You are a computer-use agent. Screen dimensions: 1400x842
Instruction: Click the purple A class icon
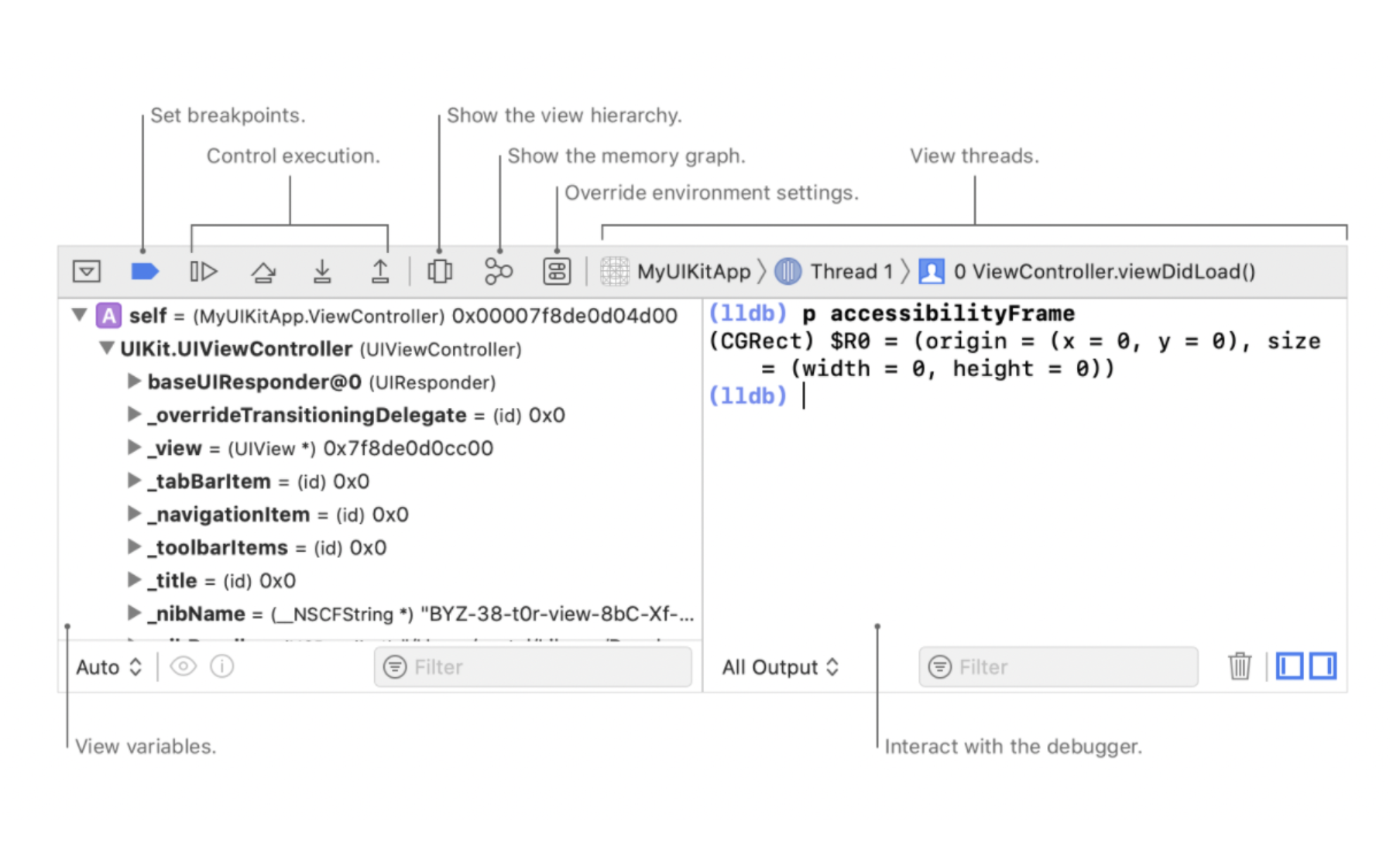tap(108, 316)
